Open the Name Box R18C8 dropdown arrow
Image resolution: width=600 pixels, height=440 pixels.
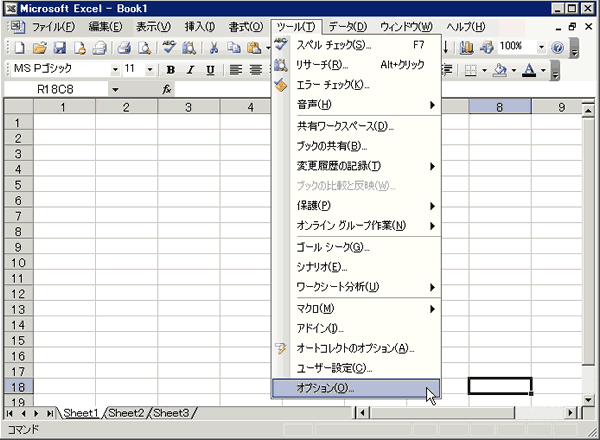tap(115, 90)
